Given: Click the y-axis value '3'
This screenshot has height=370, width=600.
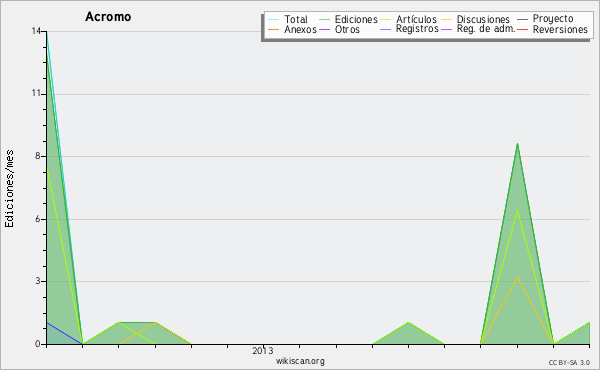Looking at the screenshot, I should tap(38, 281).
